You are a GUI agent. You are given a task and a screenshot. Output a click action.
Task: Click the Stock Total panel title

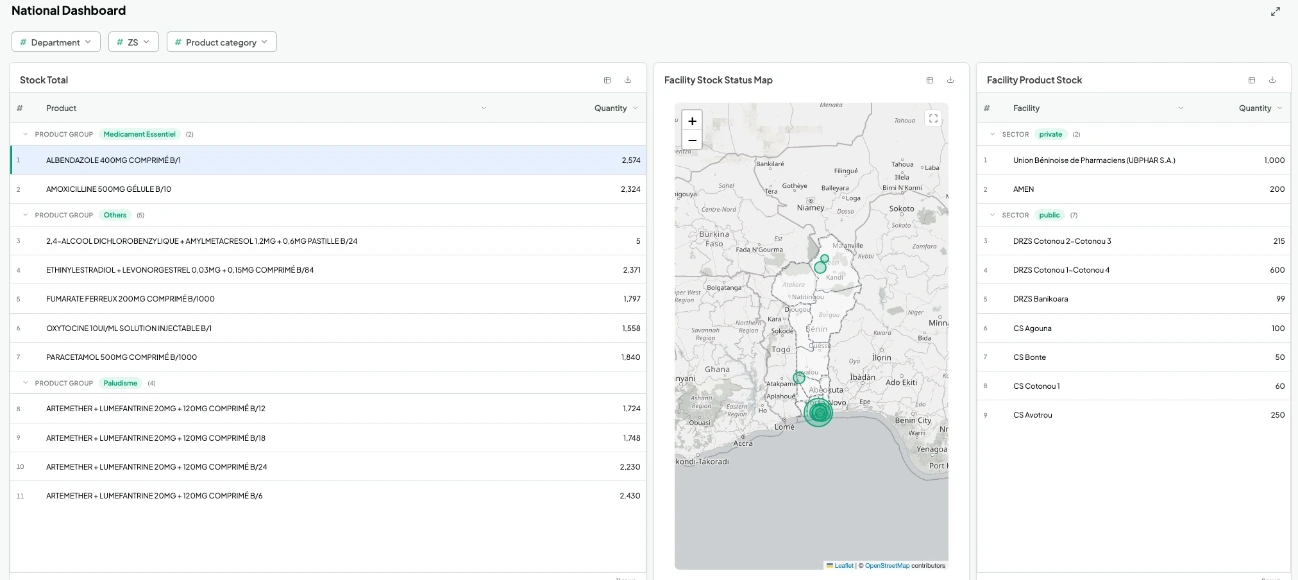(x=44, y=80)
